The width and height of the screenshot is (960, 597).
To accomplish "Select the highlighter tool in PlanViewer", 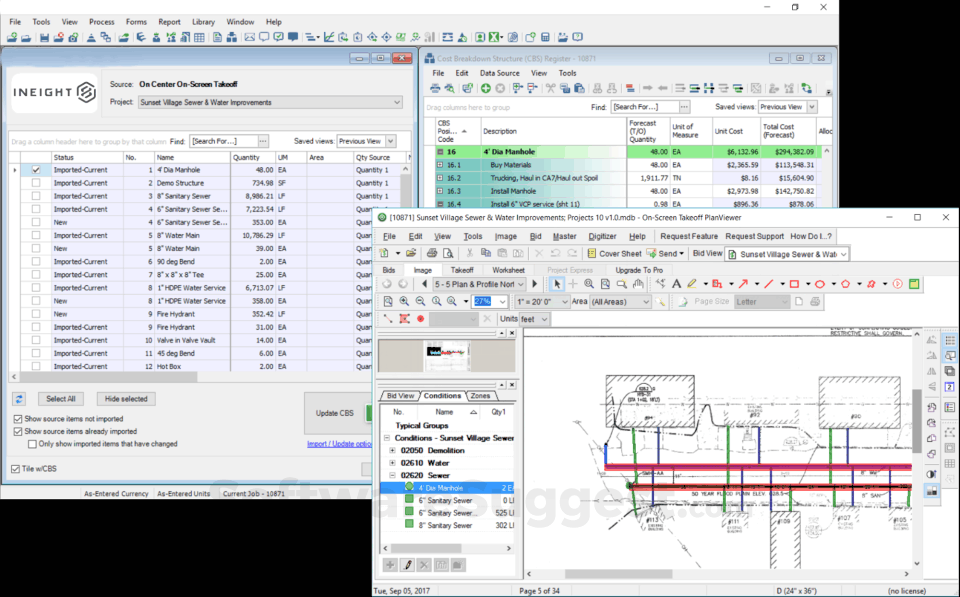I will pyautogui.click(x=692, y=284).
